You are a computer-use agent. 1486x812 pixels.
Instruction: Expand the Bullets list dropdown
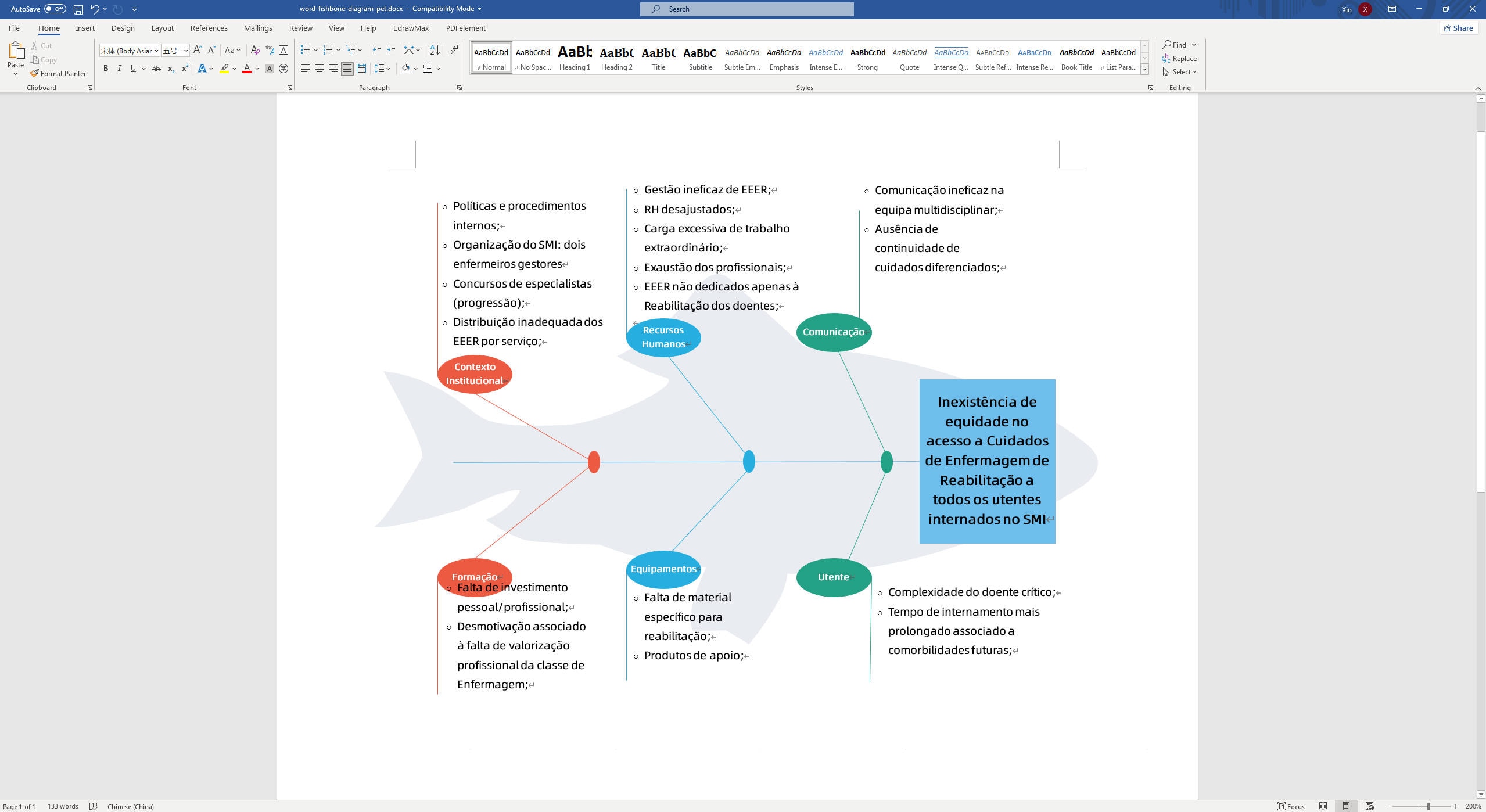315,51
